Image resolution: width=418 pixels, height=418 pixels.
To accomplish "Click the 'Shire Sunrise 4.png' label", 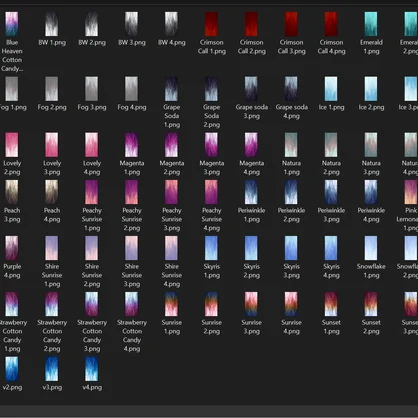I will click(172, 275).
